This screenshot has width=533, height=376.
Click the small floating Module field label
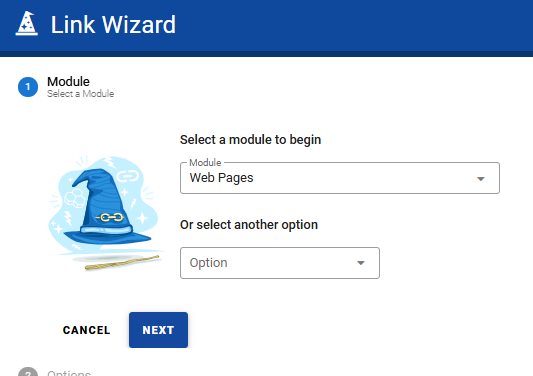point(205,163)
